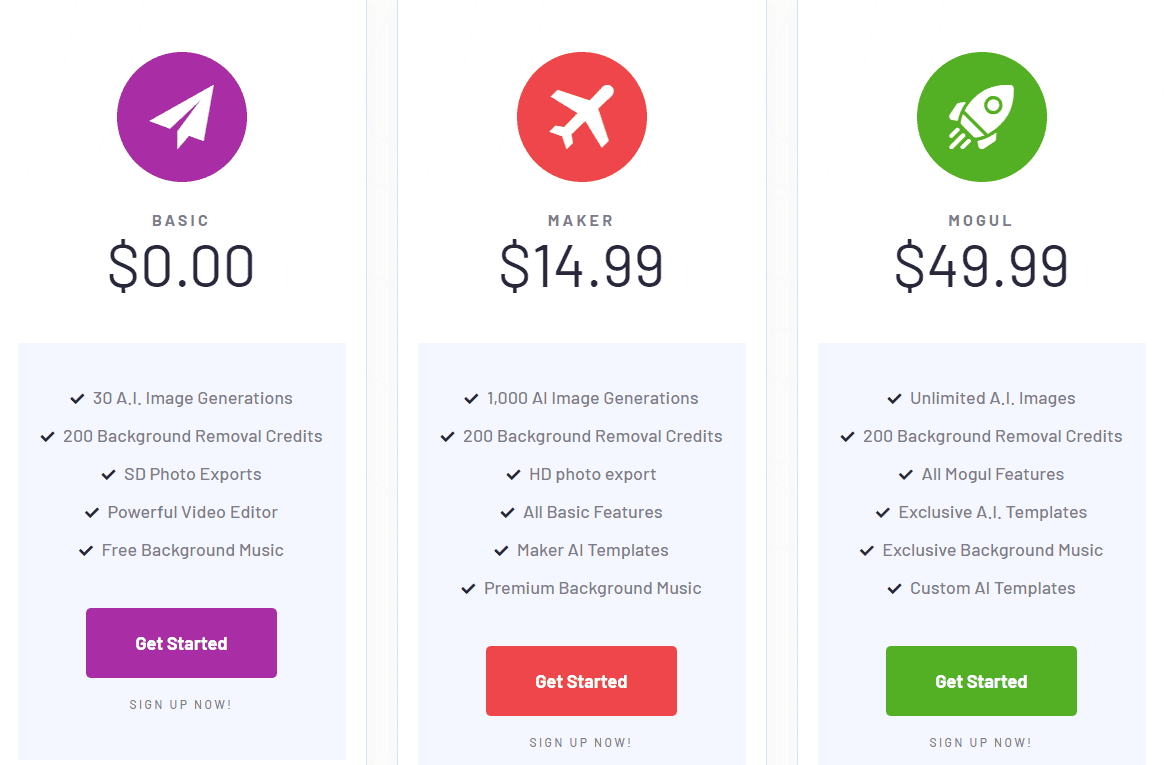1164x765 pixels.
Task: Click the checkmark next to Exclusive Background Music
Action: click(x=866, y=549)
